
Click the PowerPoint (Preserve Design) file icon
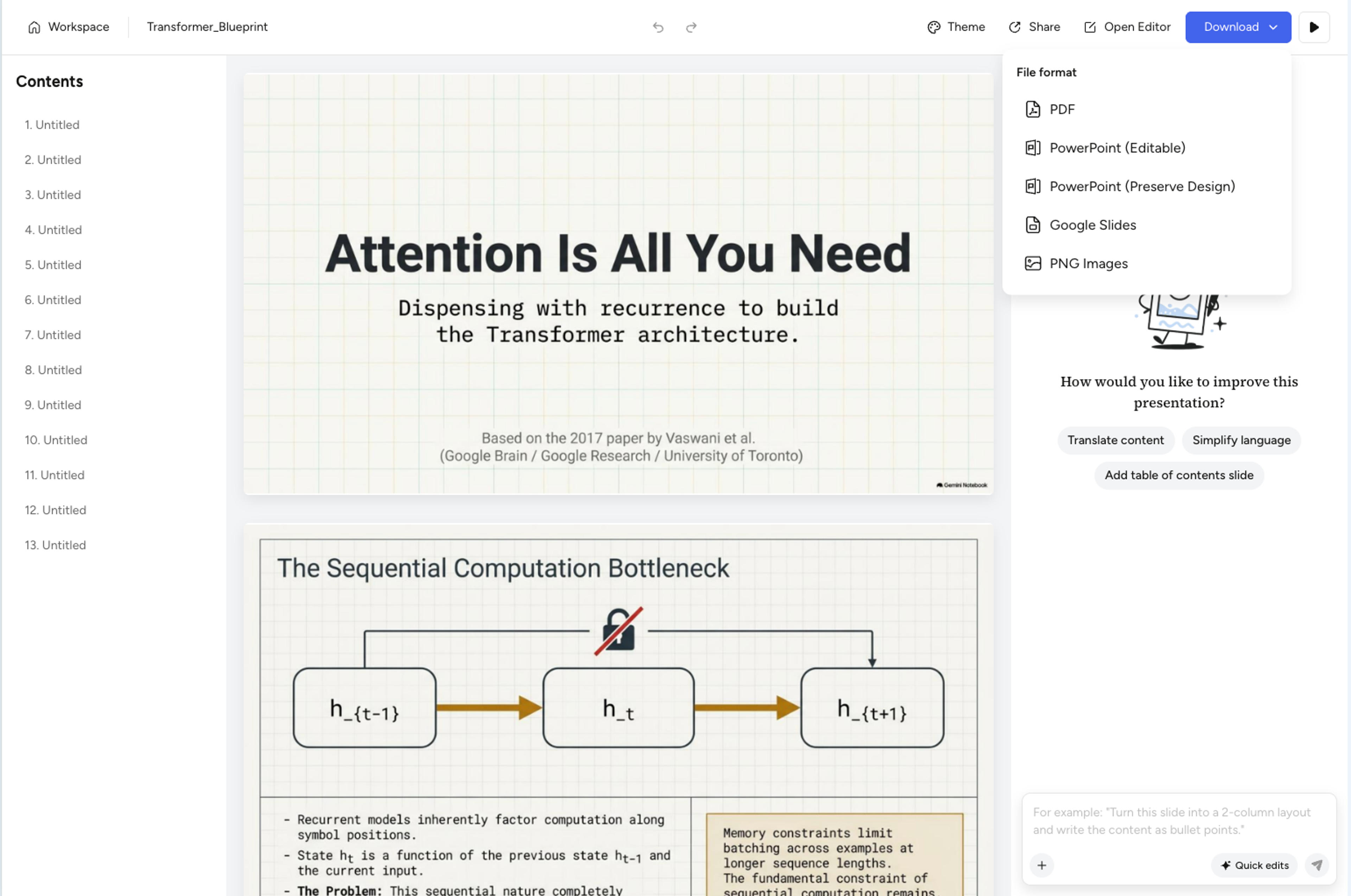click(x=1033, y=186)
